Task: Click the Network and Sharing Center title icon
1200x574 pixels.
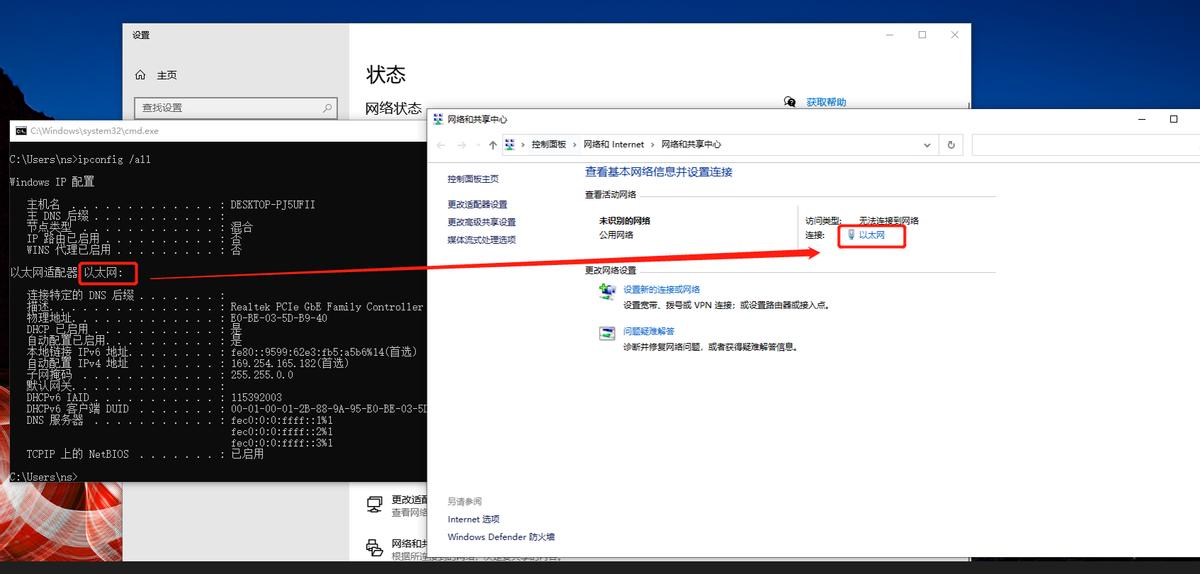Action: click(438, 118)
